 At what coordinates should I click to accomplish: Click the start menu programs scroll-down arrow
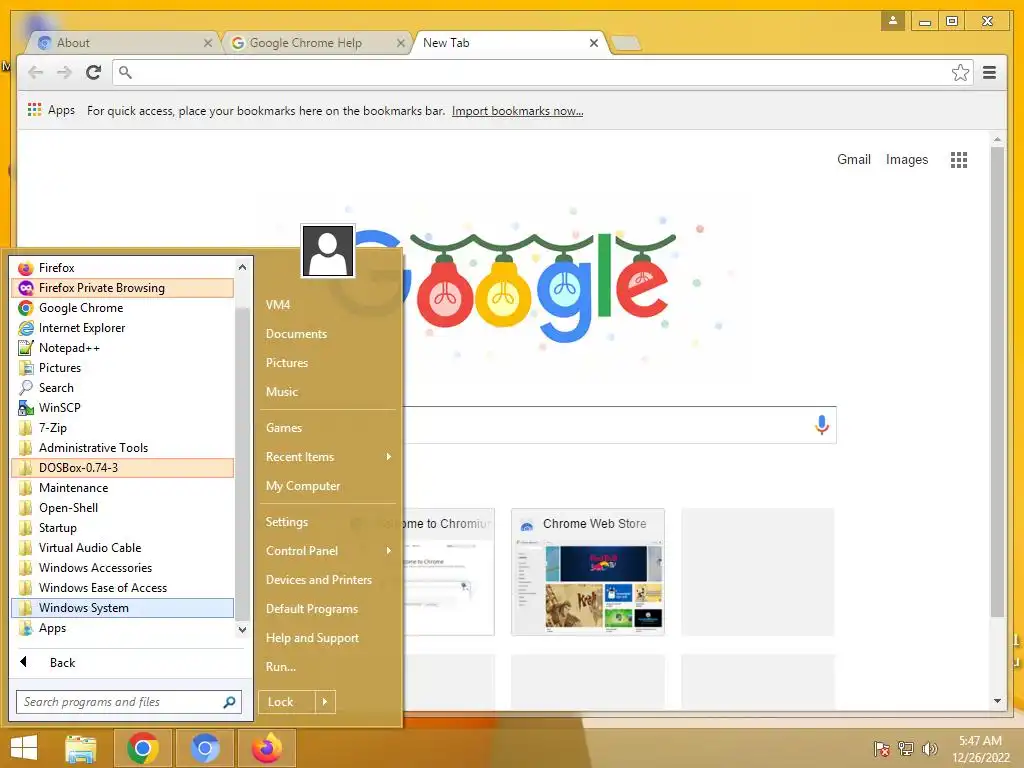(242, 630)
